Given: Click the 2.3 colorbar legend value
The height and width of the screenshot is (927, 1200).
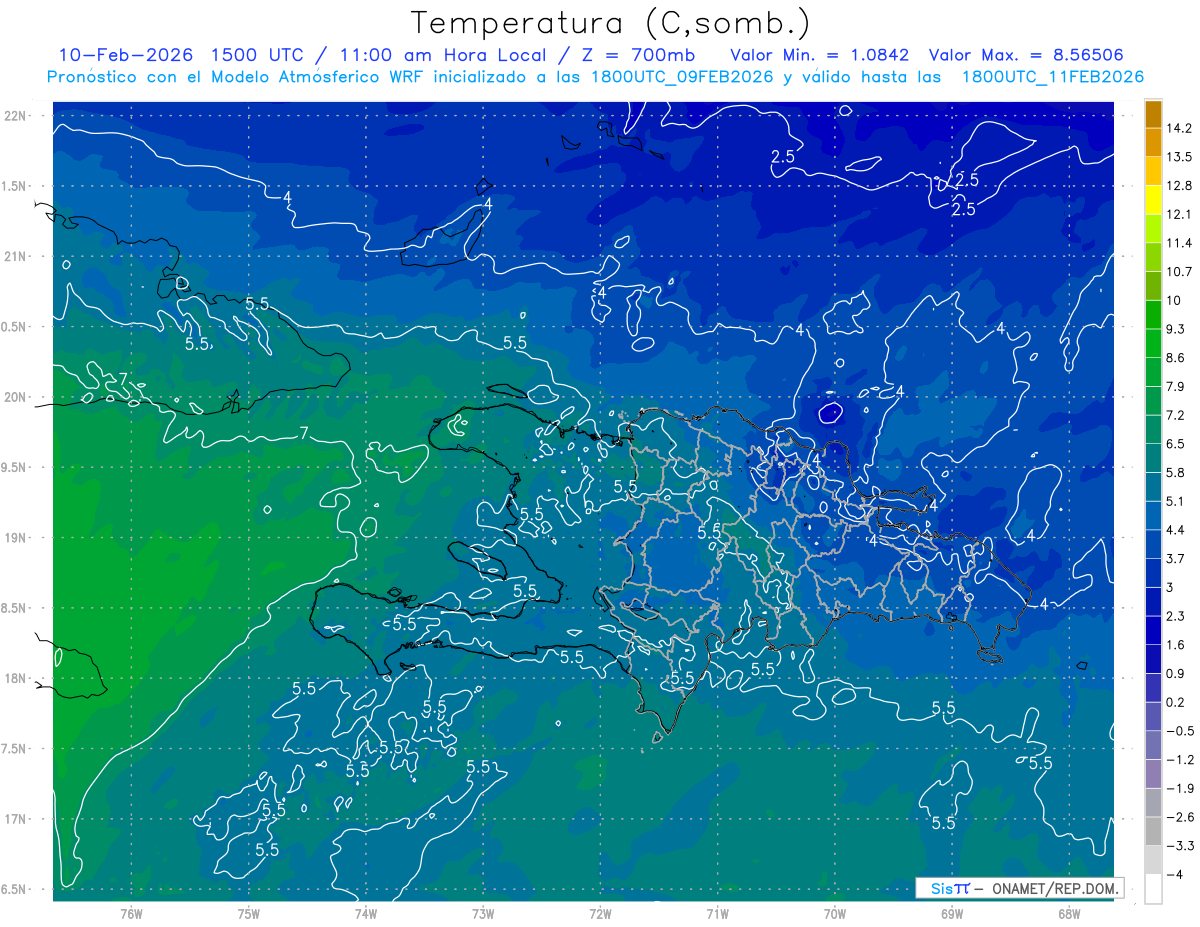Looking at the screenshot, I should 1177,615.
